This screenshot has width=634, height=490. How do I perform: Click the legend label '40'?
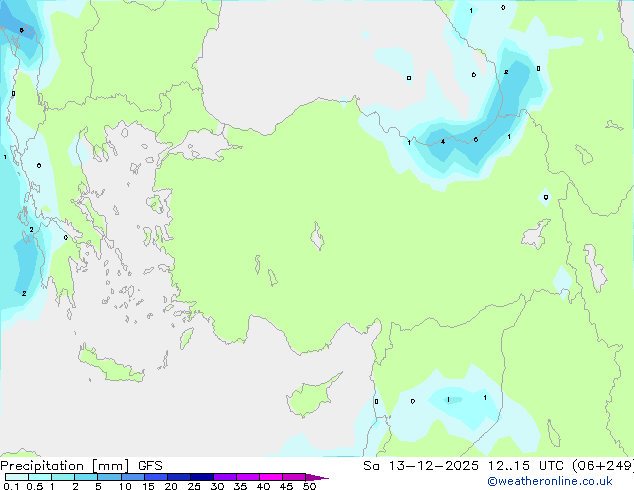pyautogui.click(x=263, y=486)
